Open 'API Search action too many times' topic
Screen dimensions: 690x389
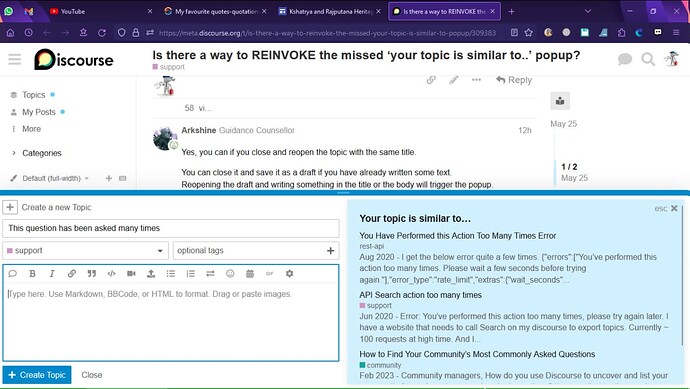pos(420,295)
